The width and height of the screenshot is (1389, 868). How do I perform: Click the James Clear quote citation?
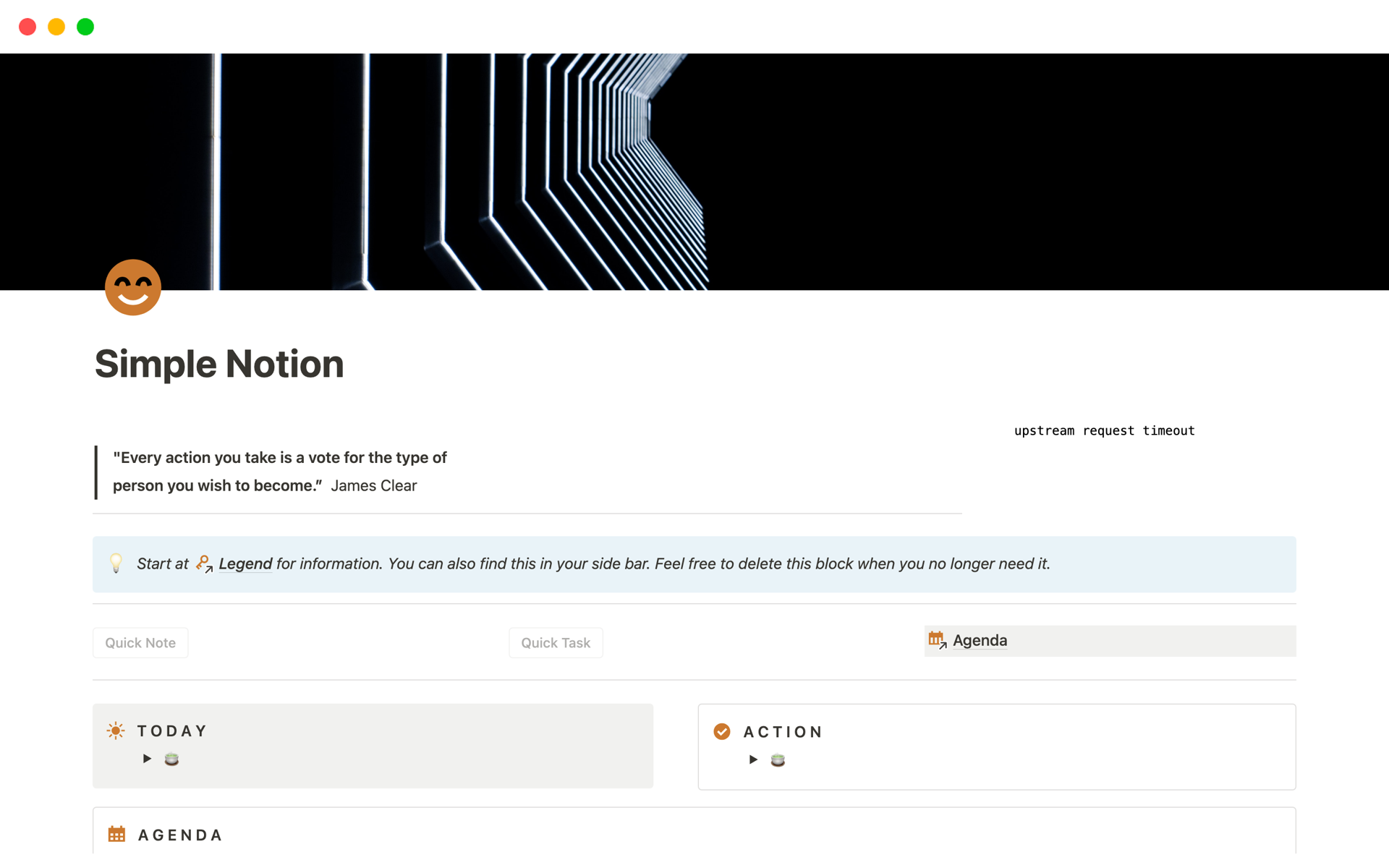click(375, 485)
